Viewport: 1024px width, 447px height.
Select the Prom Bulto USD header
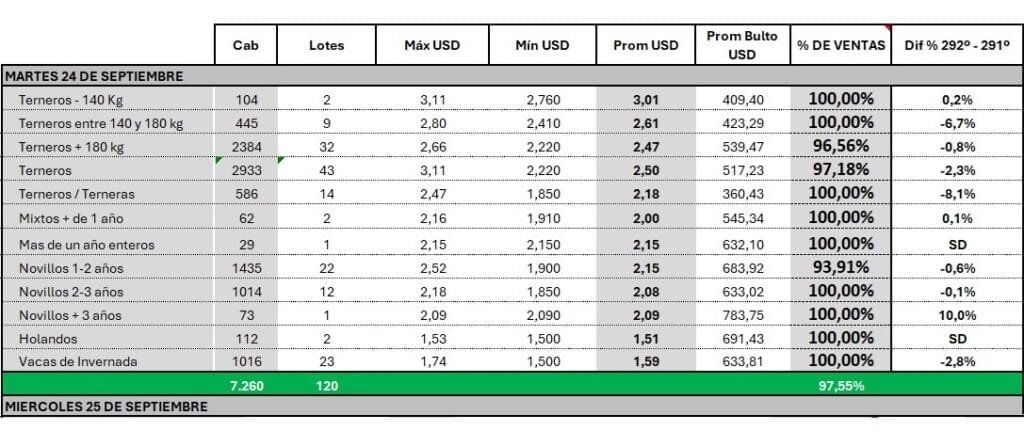(743, 45)
